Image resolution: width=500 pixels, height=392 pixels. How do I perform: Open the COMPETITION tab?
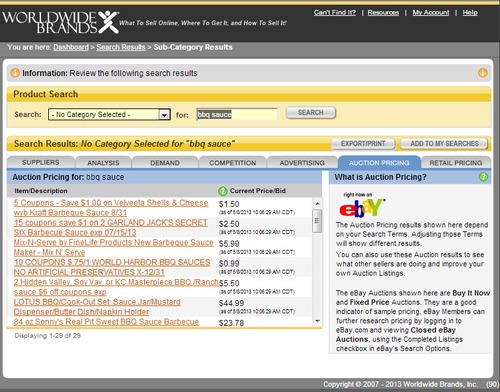click(233, 163)
